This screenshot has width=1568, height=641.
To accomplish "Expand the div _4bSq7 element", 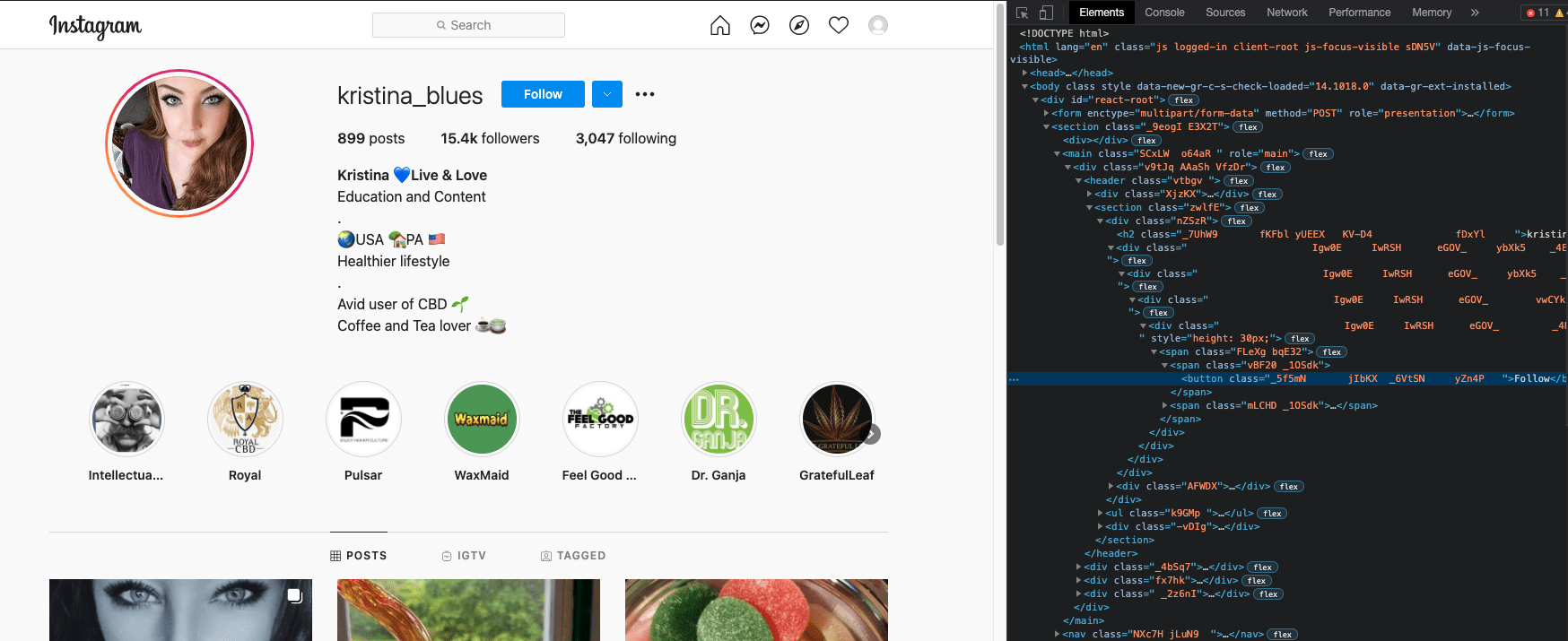I will [1078, 567].
